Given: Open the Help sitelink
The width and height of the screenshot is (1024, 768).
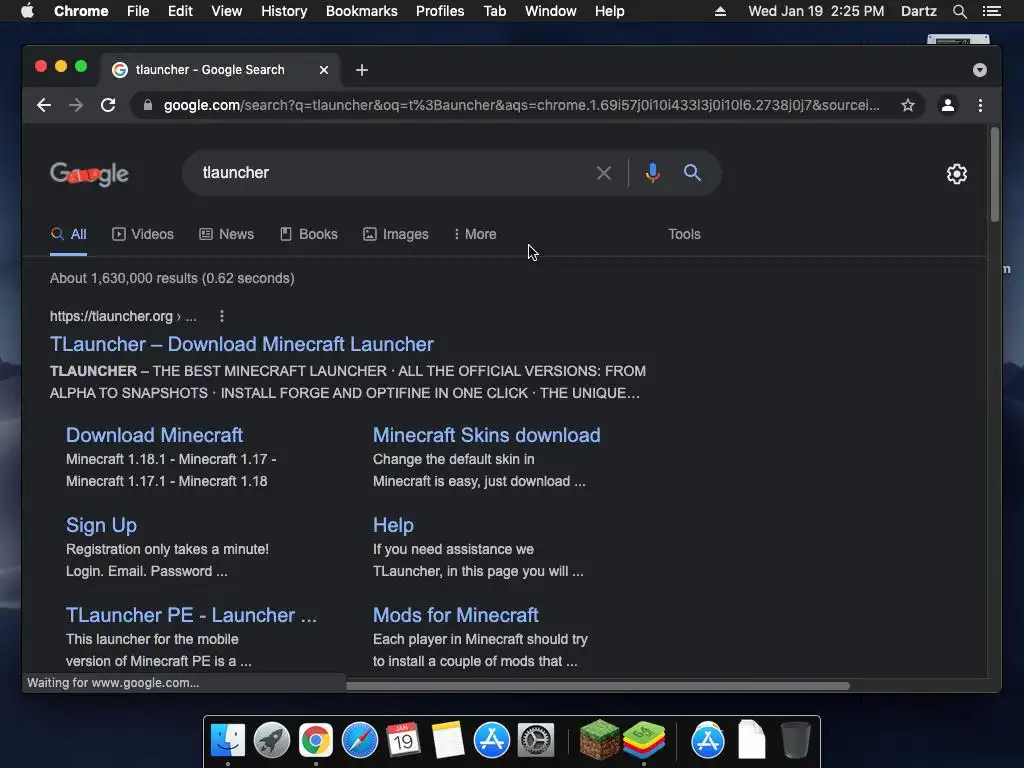Looking at the screenshot, I should (x=393, y=525).
